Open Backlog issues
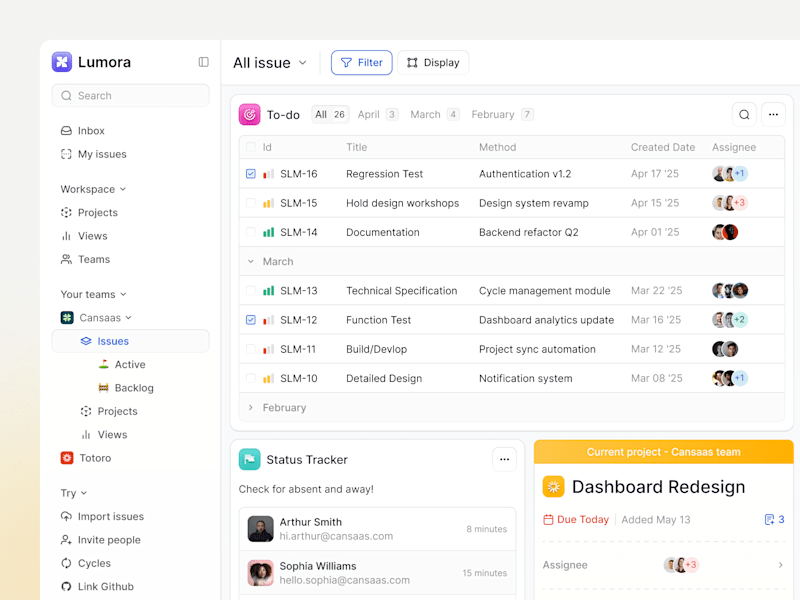The image size is (800, 600). click(x=126, y=388)
